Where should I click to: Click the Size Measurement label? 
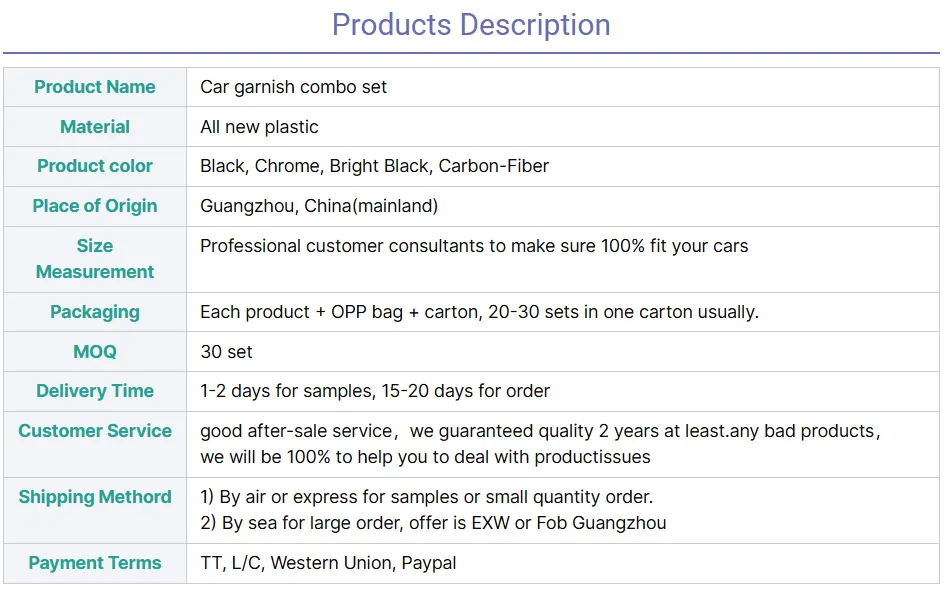click(x=95, y=259)
